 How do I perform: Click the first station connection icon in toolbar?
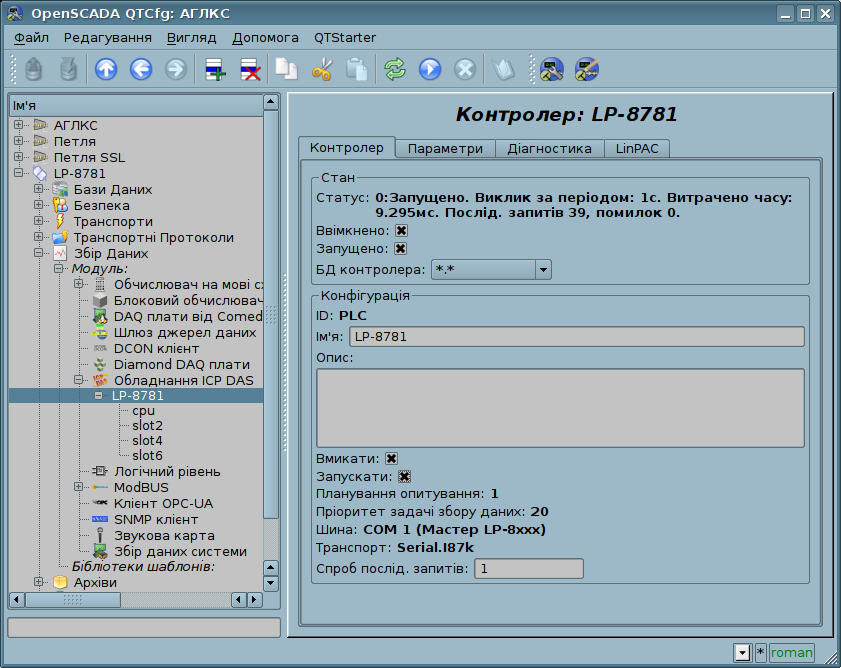coord(551,69)
